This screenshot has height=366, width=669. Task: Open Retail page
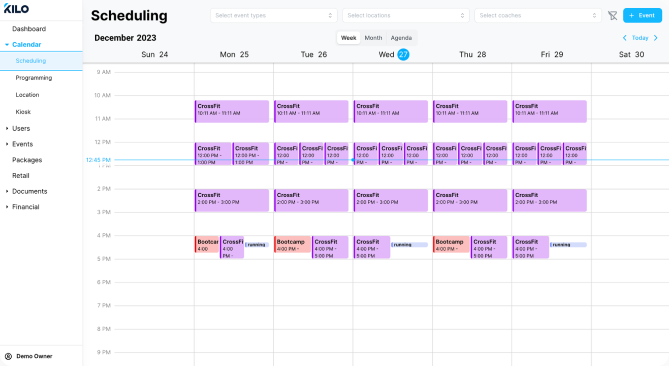coord(20,176)
